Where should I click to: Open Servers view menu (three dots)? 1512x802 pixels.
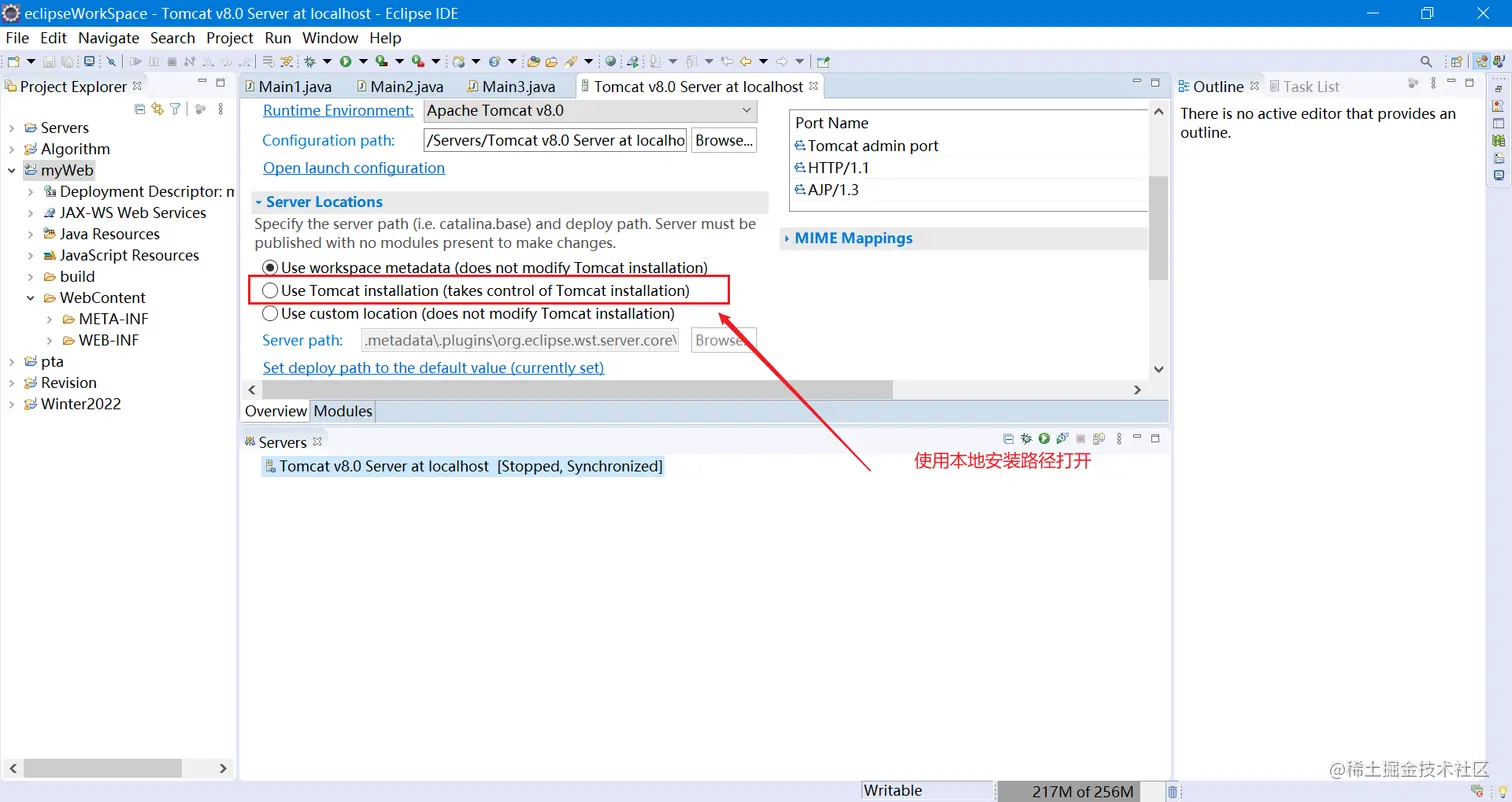point(1119,439)
